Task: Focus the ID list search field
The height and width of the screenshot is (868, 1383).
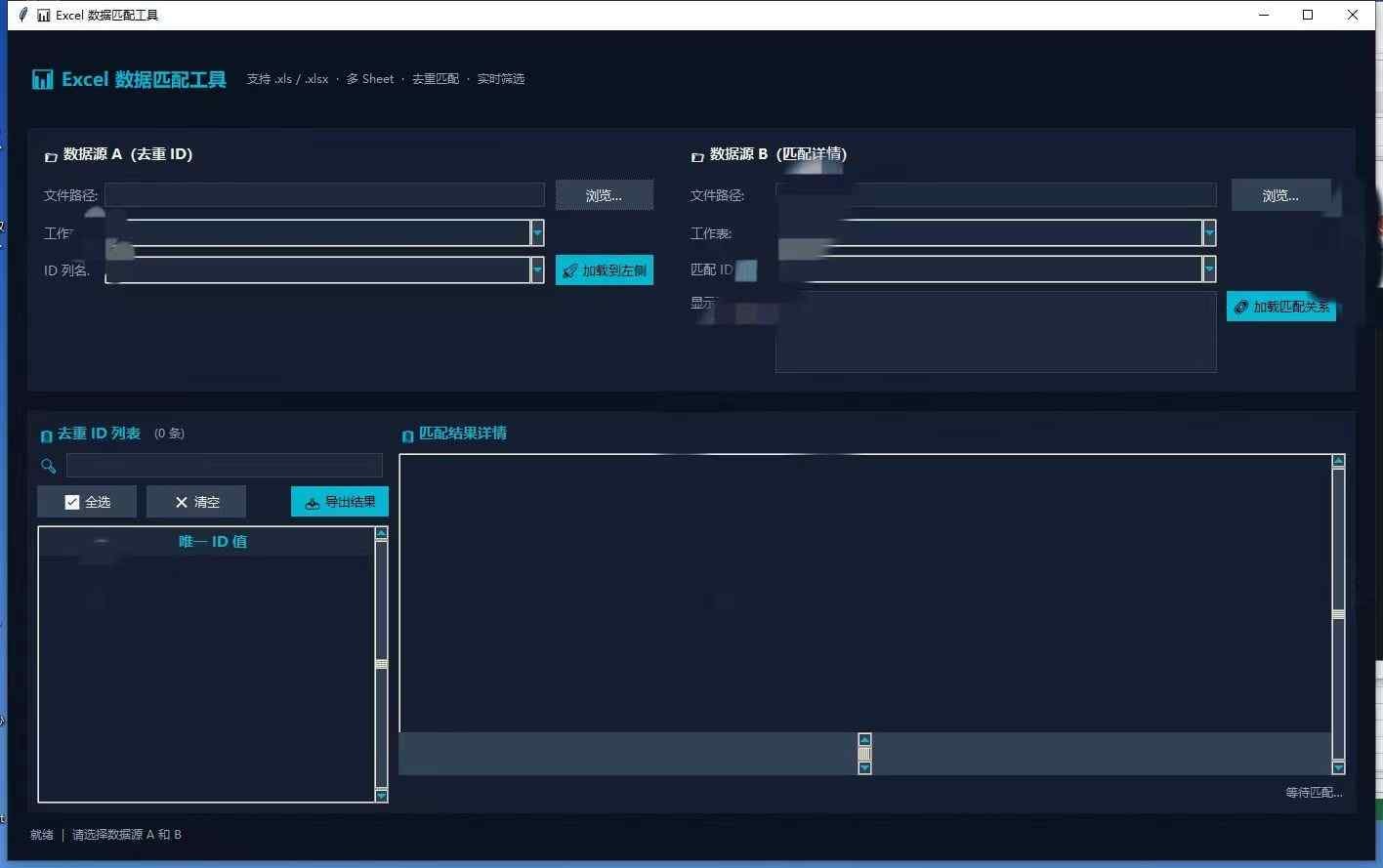Action: 225,465
